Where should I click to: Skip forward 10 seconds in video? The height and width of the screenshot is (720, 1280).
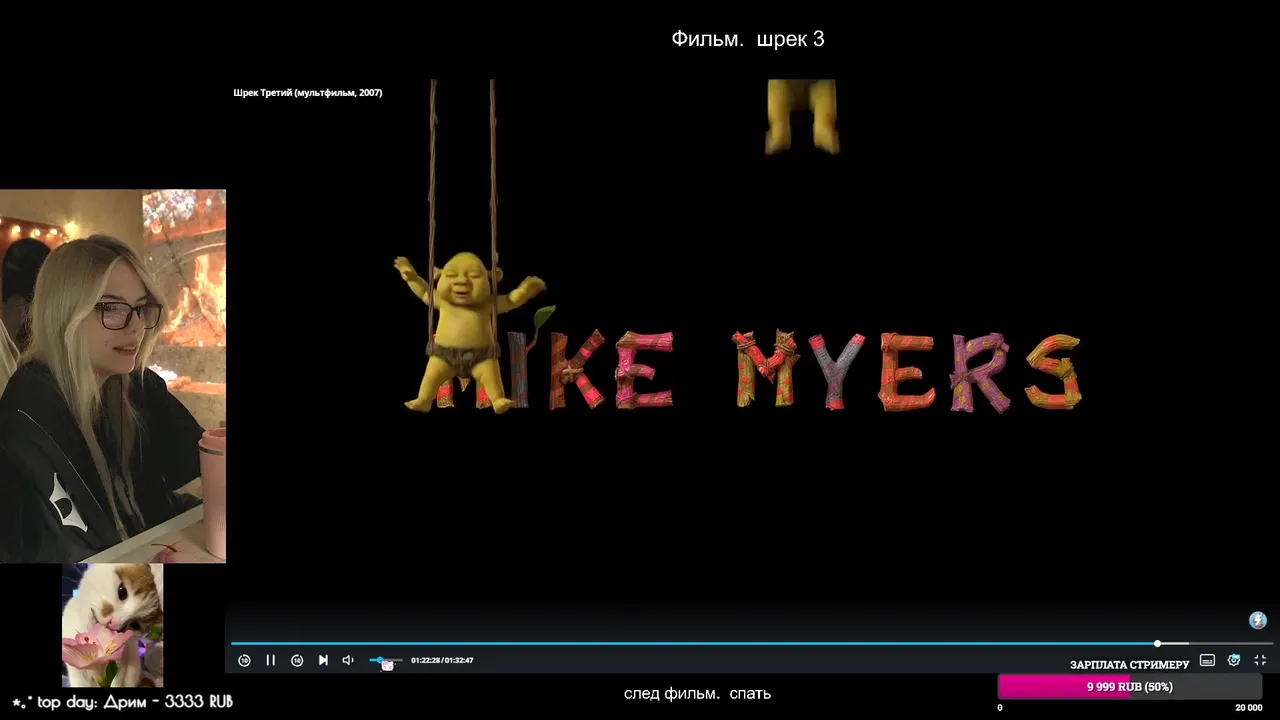click(297, 660)
